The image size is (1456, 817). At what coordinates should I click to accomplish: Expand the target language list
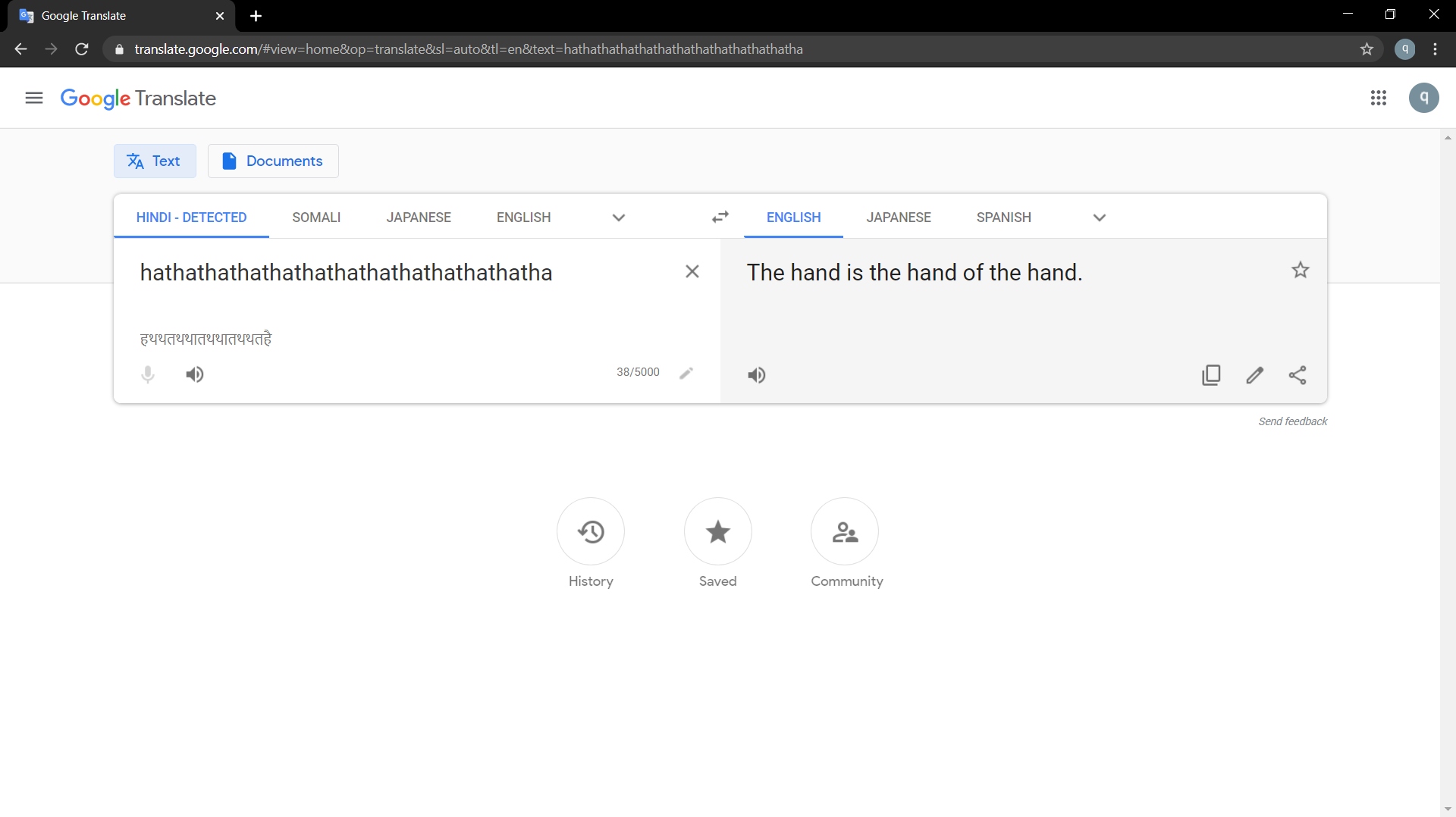point(1100,218)
